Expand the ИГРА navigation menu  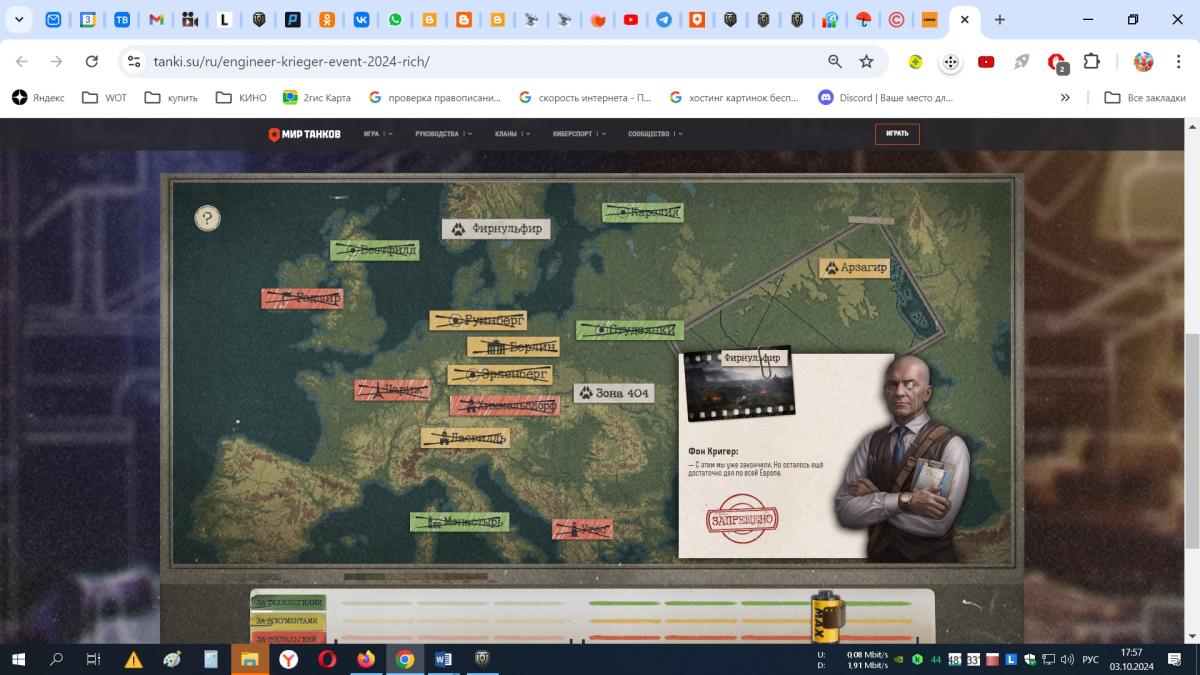coord(378,134)
